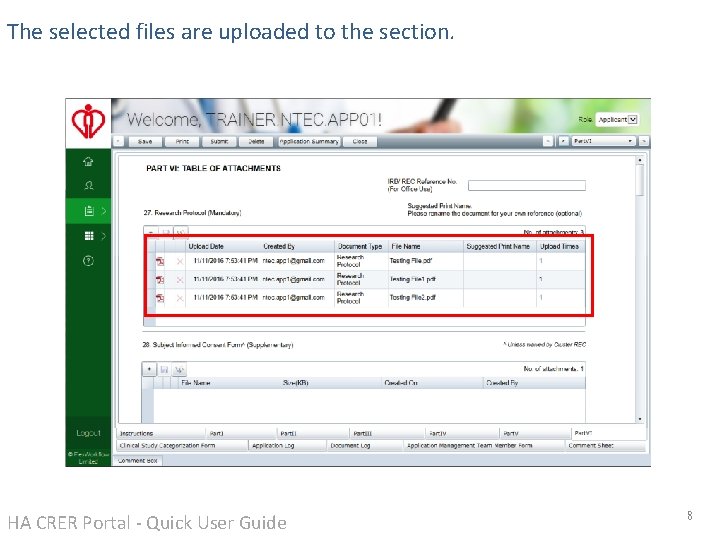720x540 pixels.
Task: Open PDF icon for Testing File.pdf
Action: point(160,261)
